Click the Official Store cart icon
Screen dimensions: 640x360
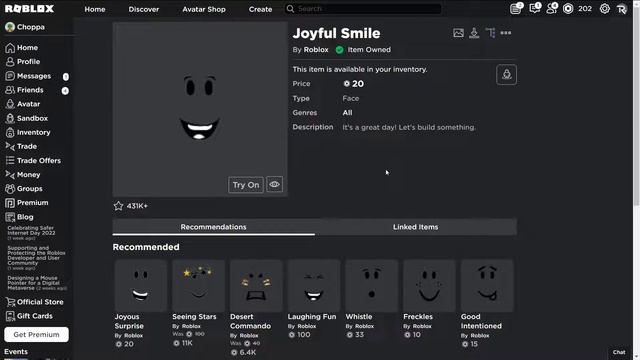click(10, 302)
